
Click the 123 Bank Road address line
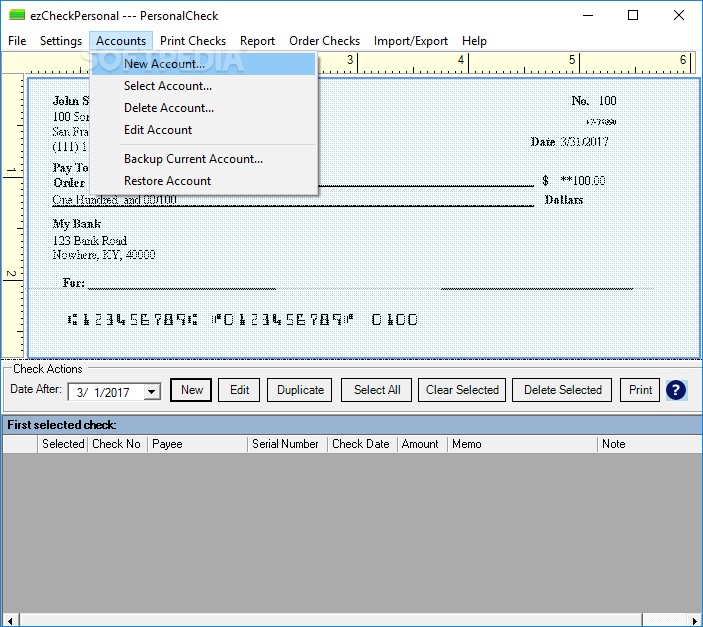coord(90,240)
